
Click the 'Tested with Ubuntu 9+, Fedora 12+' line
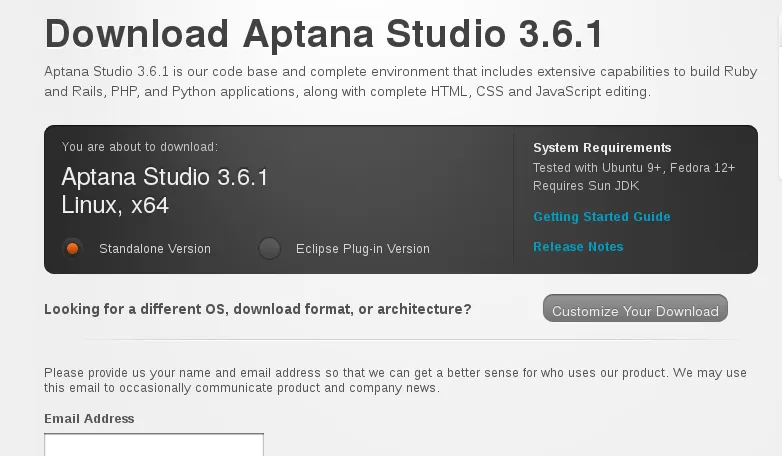[x=634, y=168]
